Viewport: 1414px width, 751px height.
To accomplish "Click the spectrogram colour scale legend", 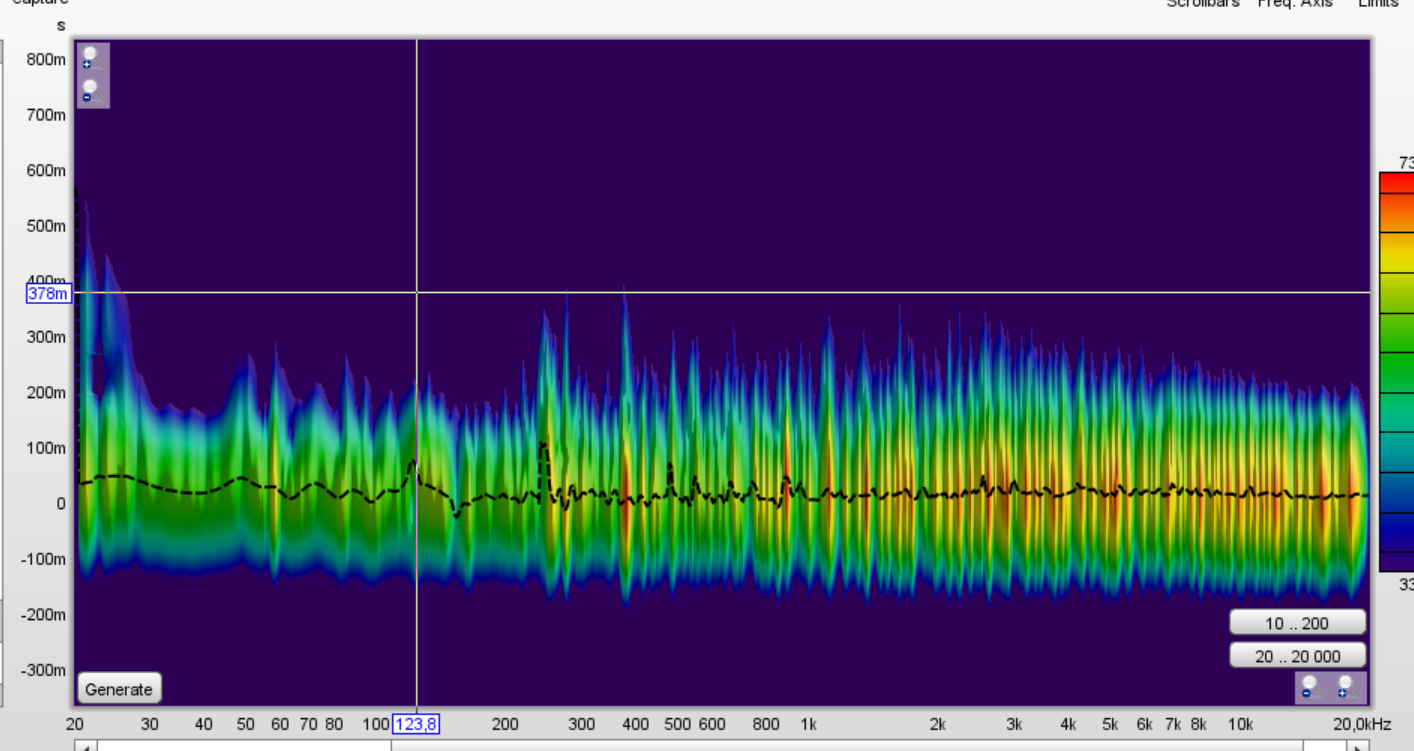I will [1395, 372].
